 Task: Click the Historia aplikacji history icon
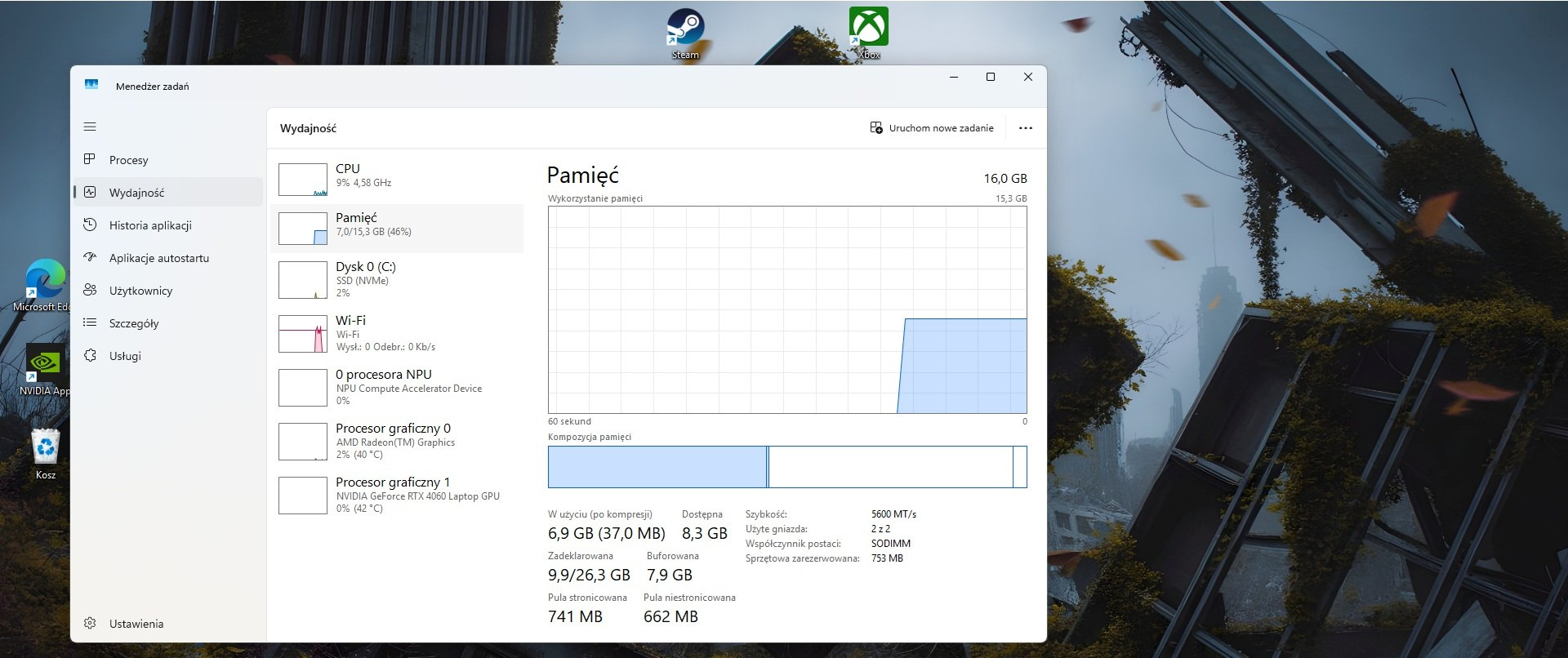(90, 225)
